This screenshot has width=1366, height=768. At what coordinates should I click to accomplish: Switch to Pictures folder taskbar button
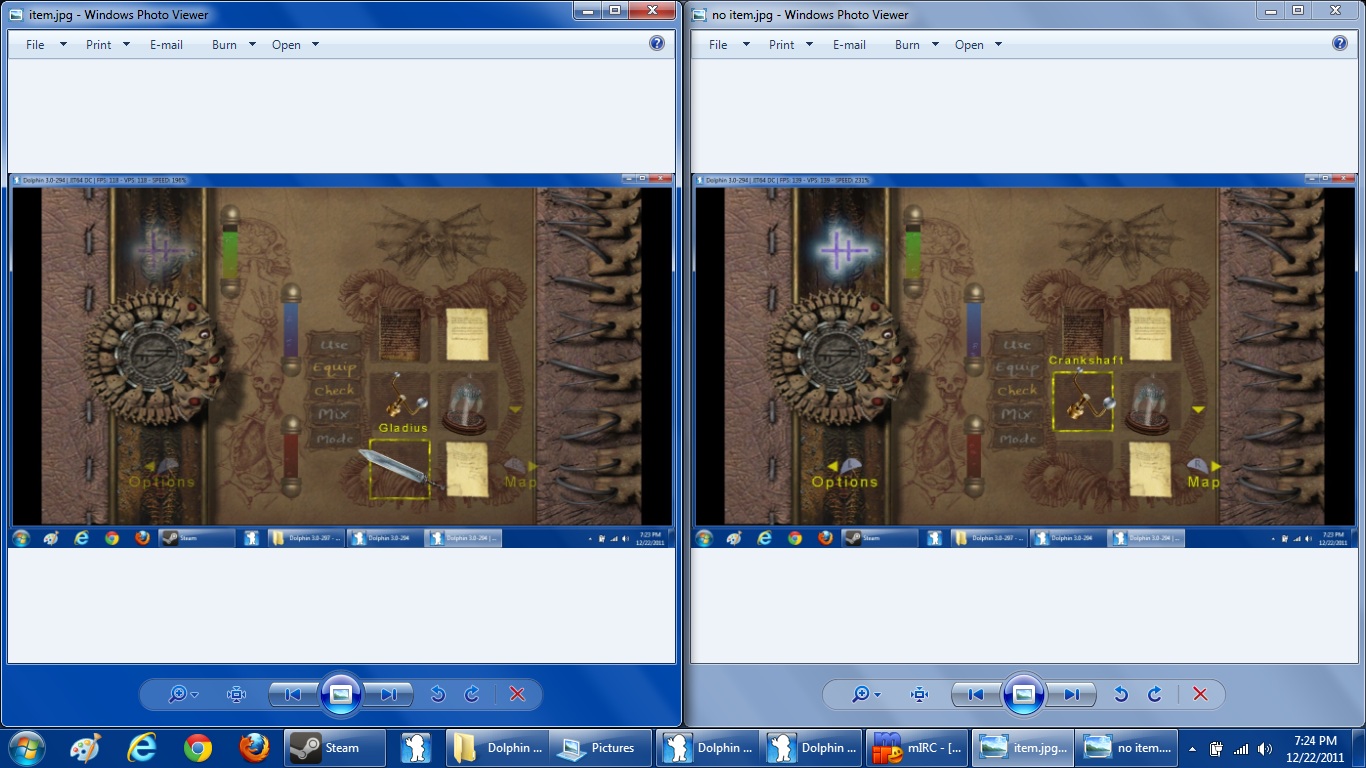601,747
